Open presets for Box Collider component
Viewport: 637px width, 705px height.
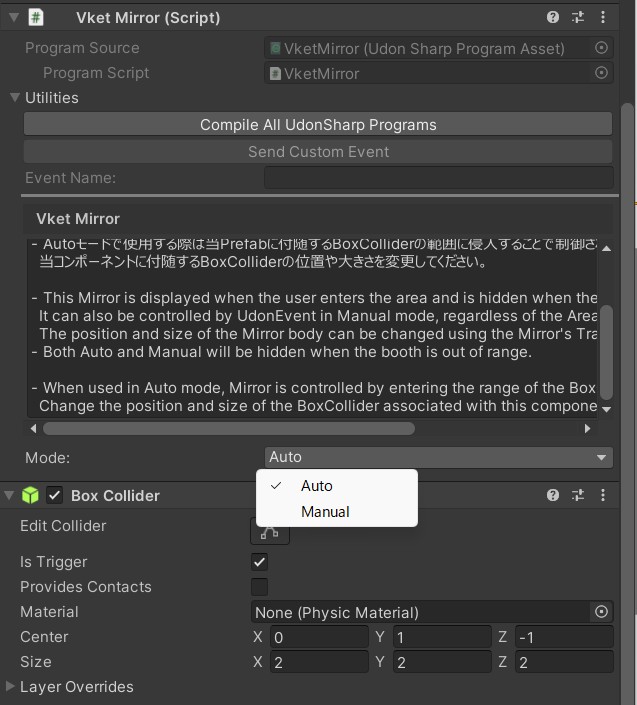coord(578,495)
